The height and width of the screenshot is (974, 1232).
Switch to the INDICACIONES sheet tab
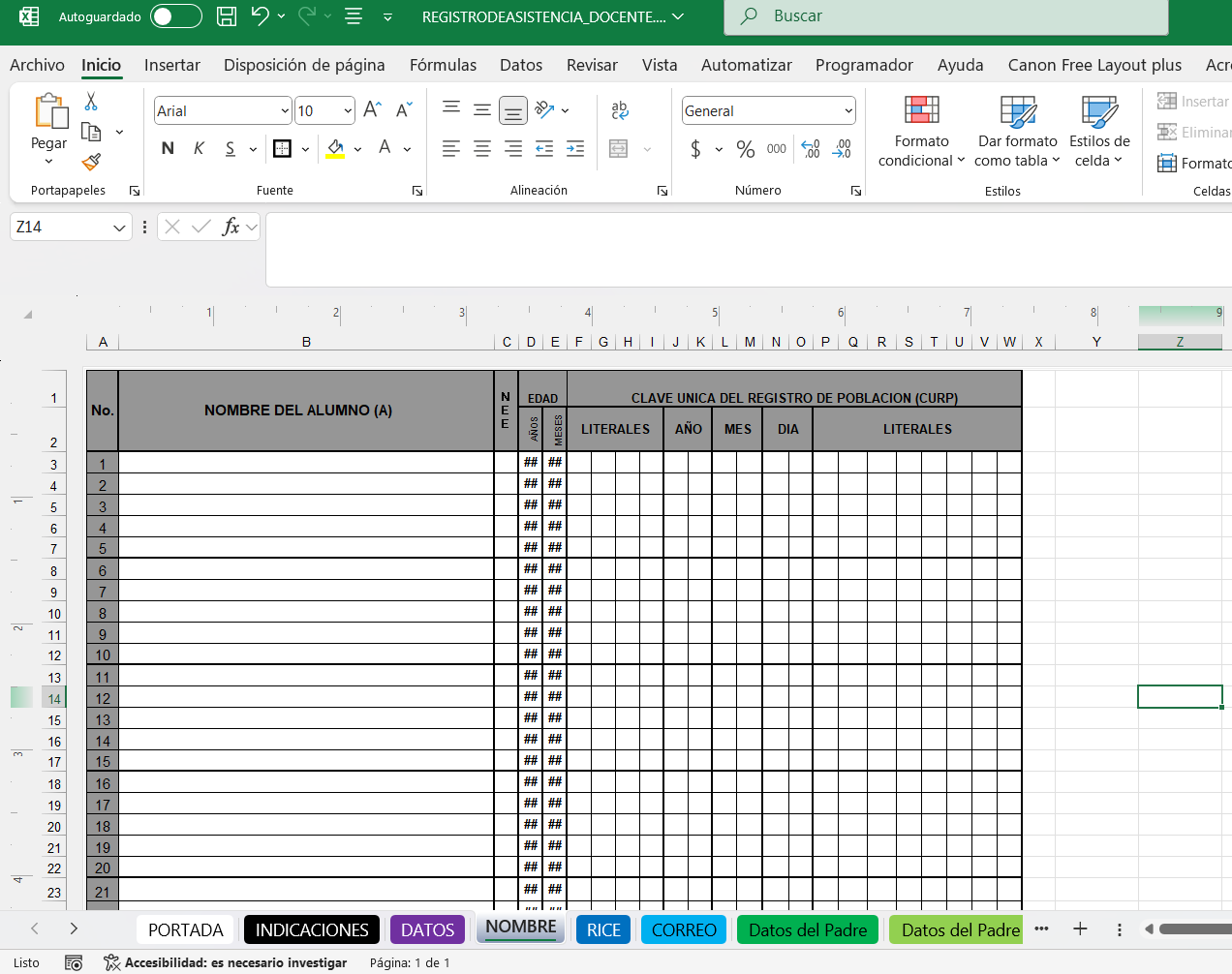(x=312, y=929)
